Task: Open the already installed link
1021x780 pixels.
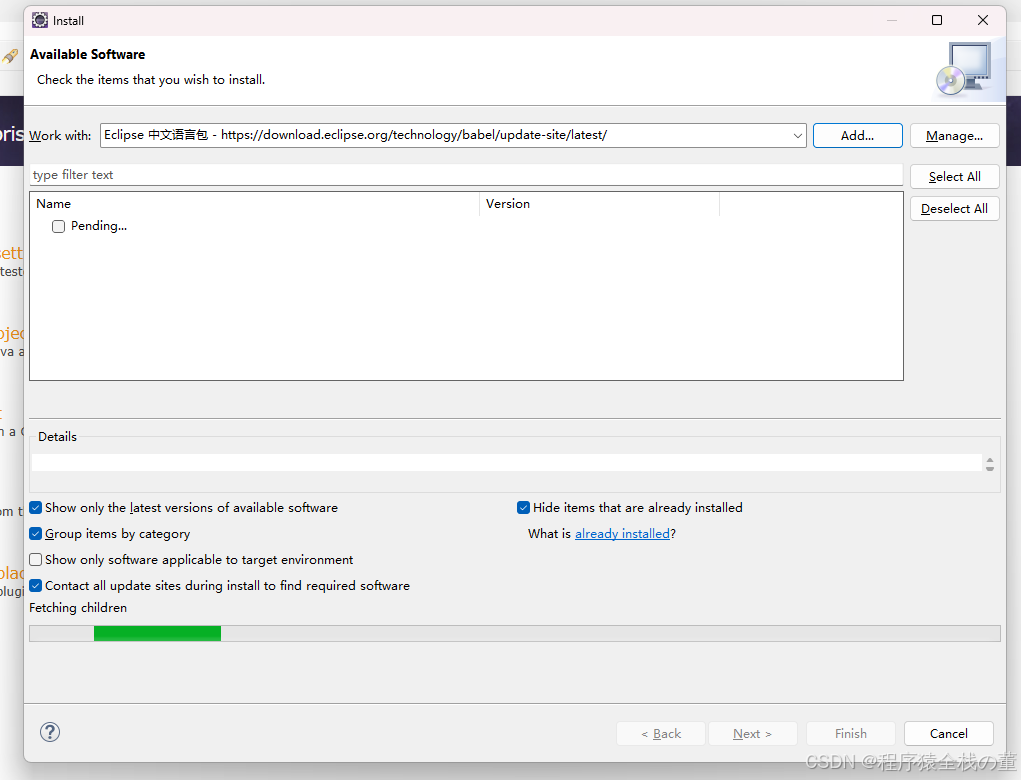Action: pos(622,534)
